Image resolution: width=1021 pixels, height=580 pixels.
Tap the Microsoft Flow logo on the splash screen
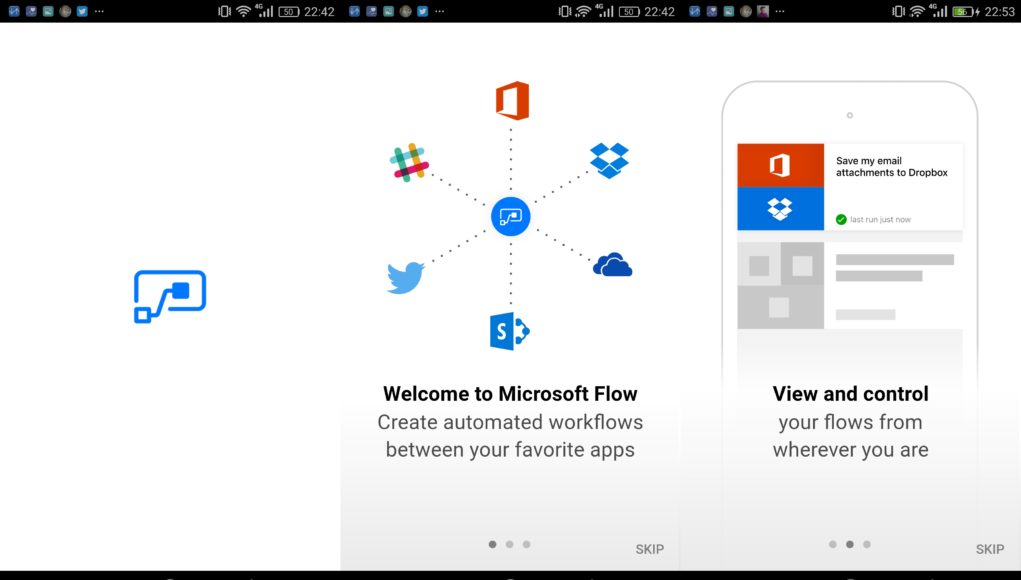(x=170, y=296)
